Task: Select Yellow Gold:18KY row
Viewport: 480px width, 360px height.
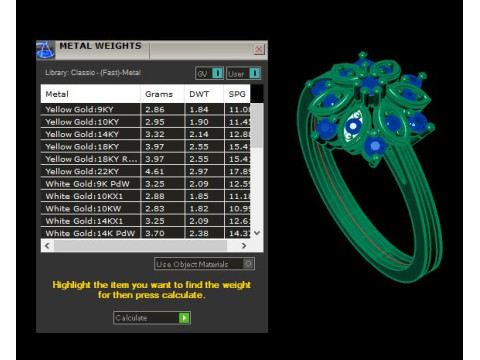Action: [x=146, y=146]
